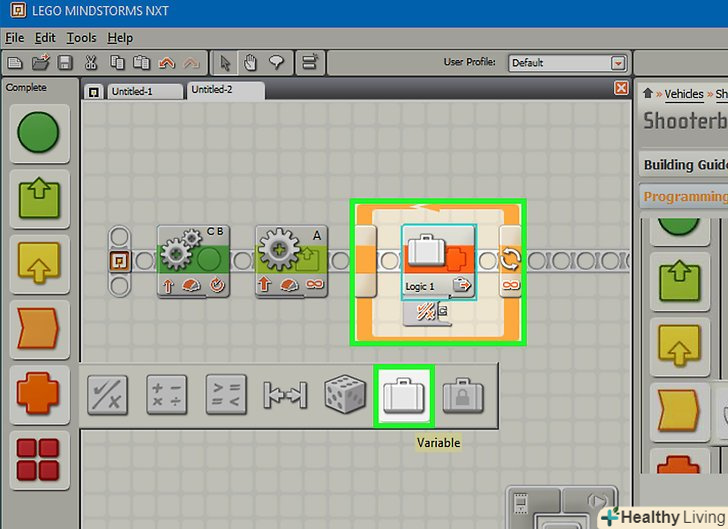
Task: Click the logic data hub plug
Action: [x=427, y=313]
